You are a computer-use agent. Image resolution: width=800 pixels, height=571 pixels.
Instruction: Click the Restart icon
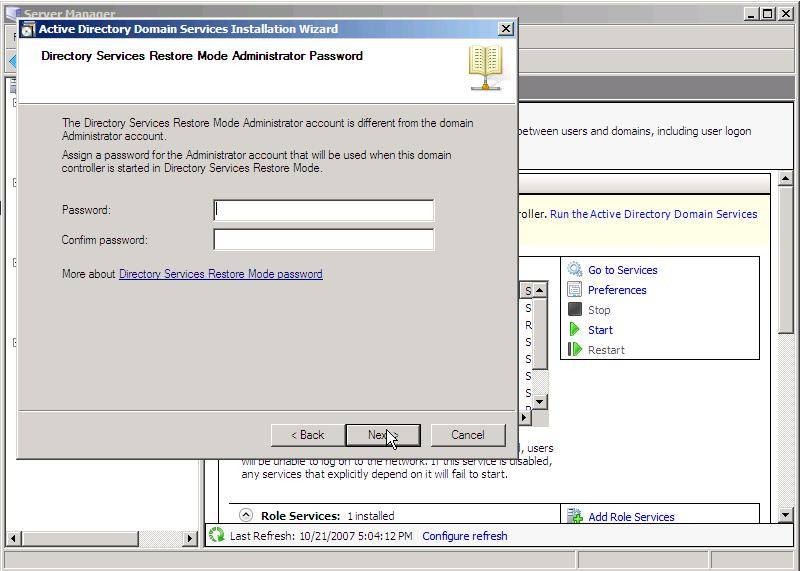pyautogui.click(x=574, y=350)
